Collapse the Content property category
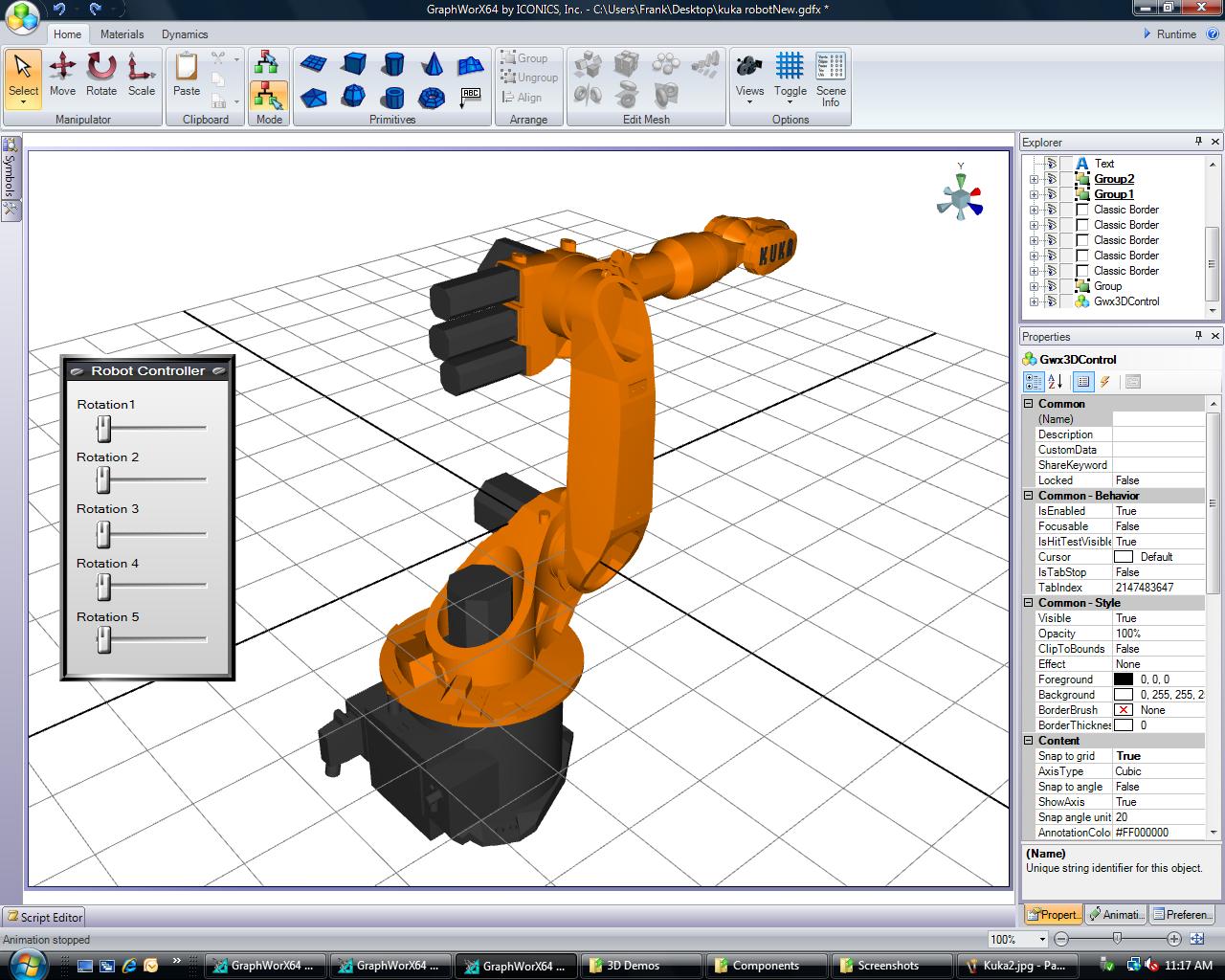This screenshot has height=980, width=1225. click(x=1029, y=741)
